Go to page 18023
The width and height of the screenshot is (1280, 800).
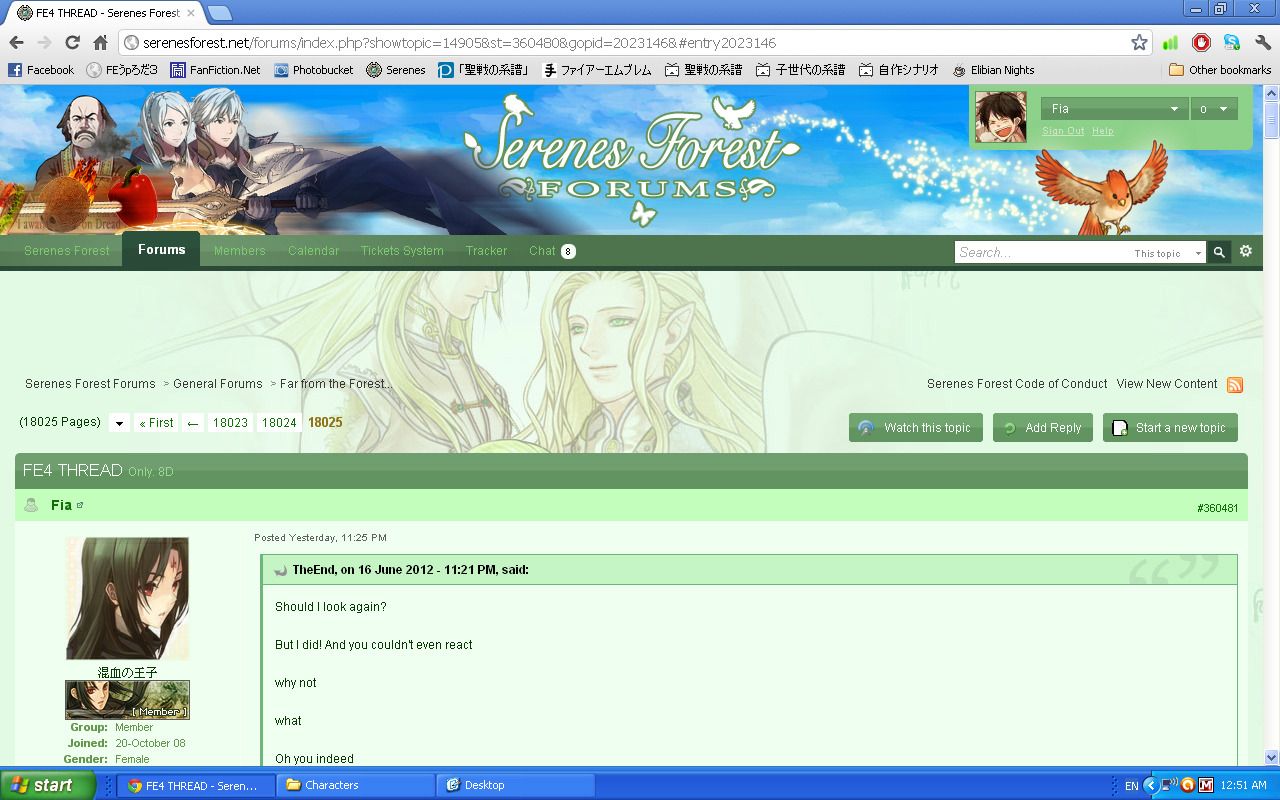click(230, 423)
